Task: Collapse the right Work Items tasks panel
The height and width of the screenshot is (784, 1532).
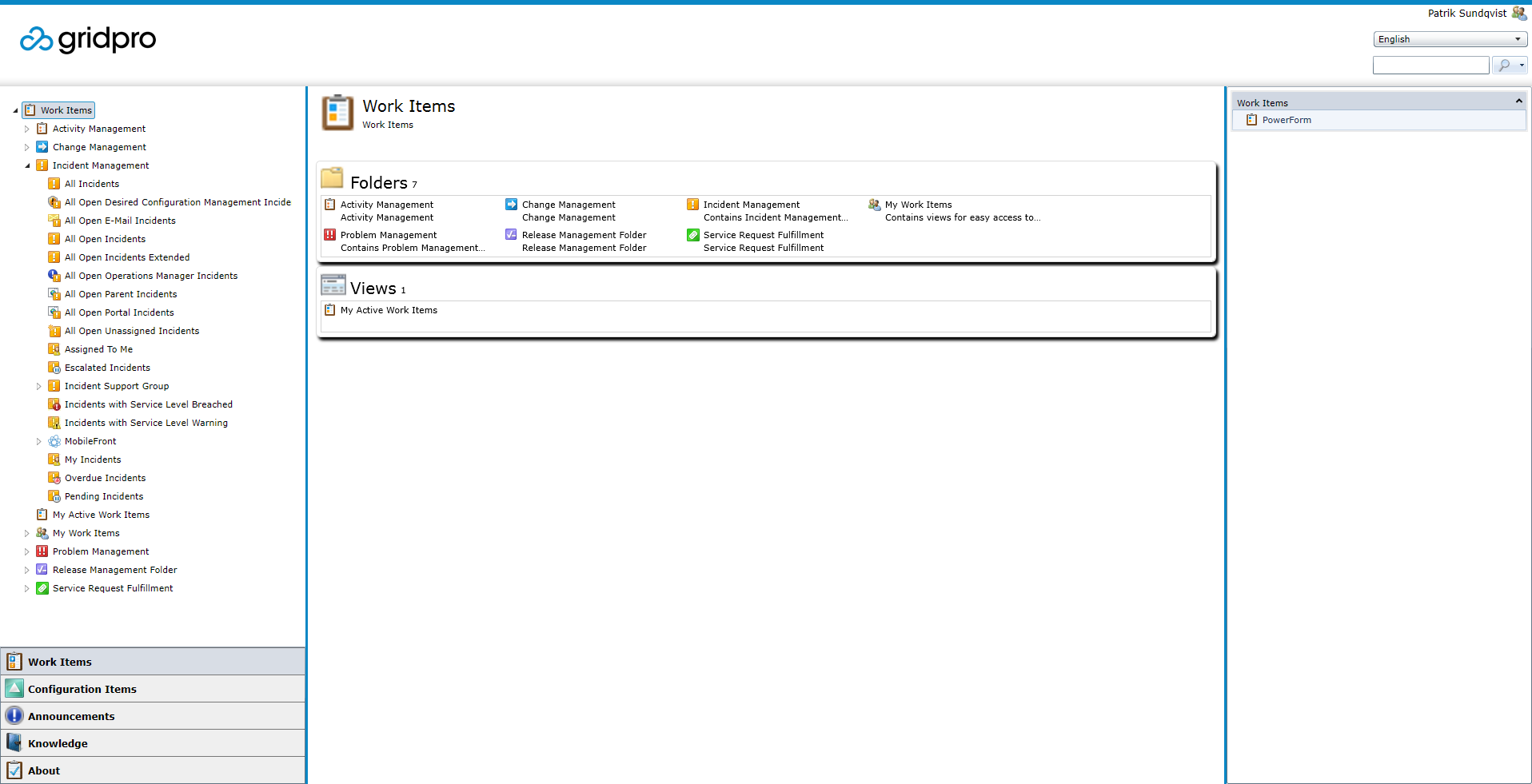Action: [x=1518, y=101]
